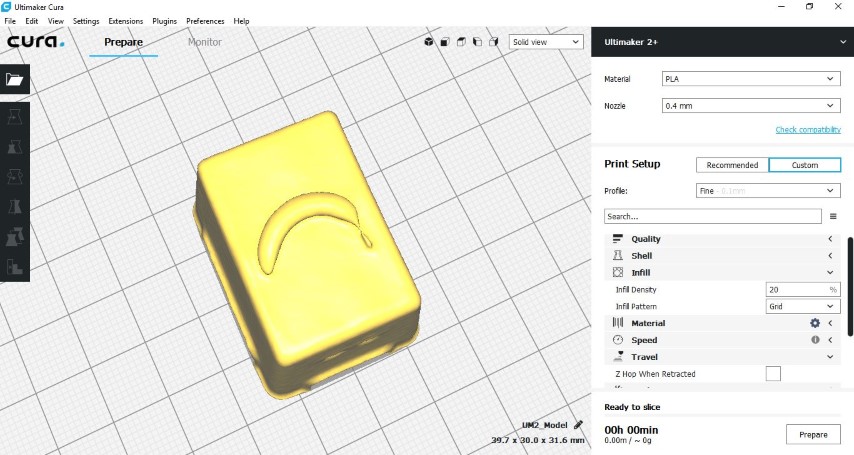The width and height of the screenshot is (854, 455).
Task: Click the UM2_Model job name text
Action: pos(545,425)
